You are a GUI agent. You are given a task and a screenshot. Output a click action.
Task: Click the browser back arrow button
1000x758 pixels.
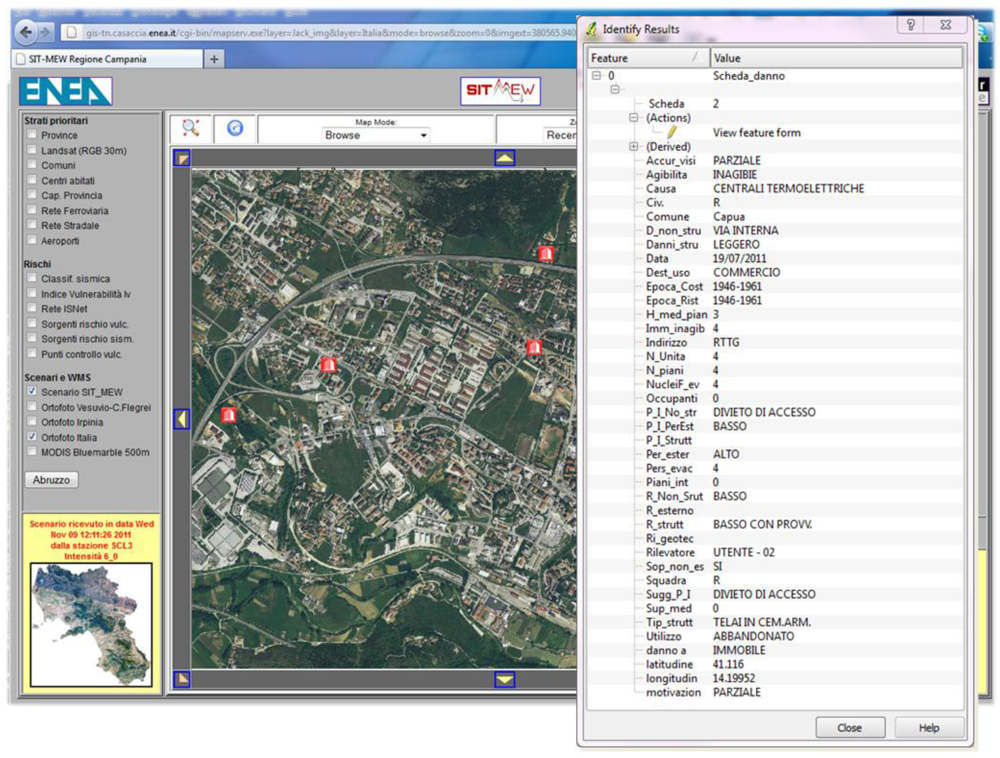pyautogui.click(x=27, y=32)
